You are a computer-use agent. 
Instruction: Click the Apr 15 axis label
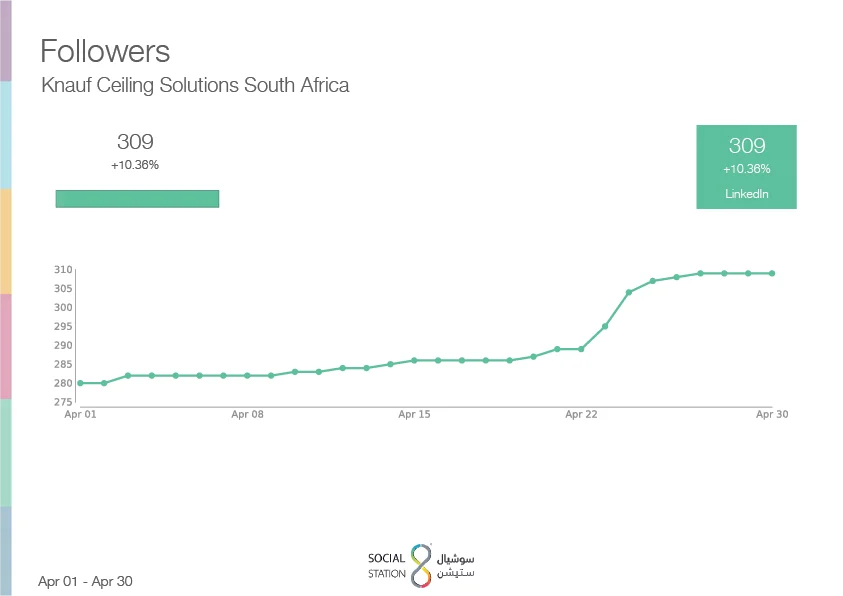pyautogui.click(x=414, y=413)
